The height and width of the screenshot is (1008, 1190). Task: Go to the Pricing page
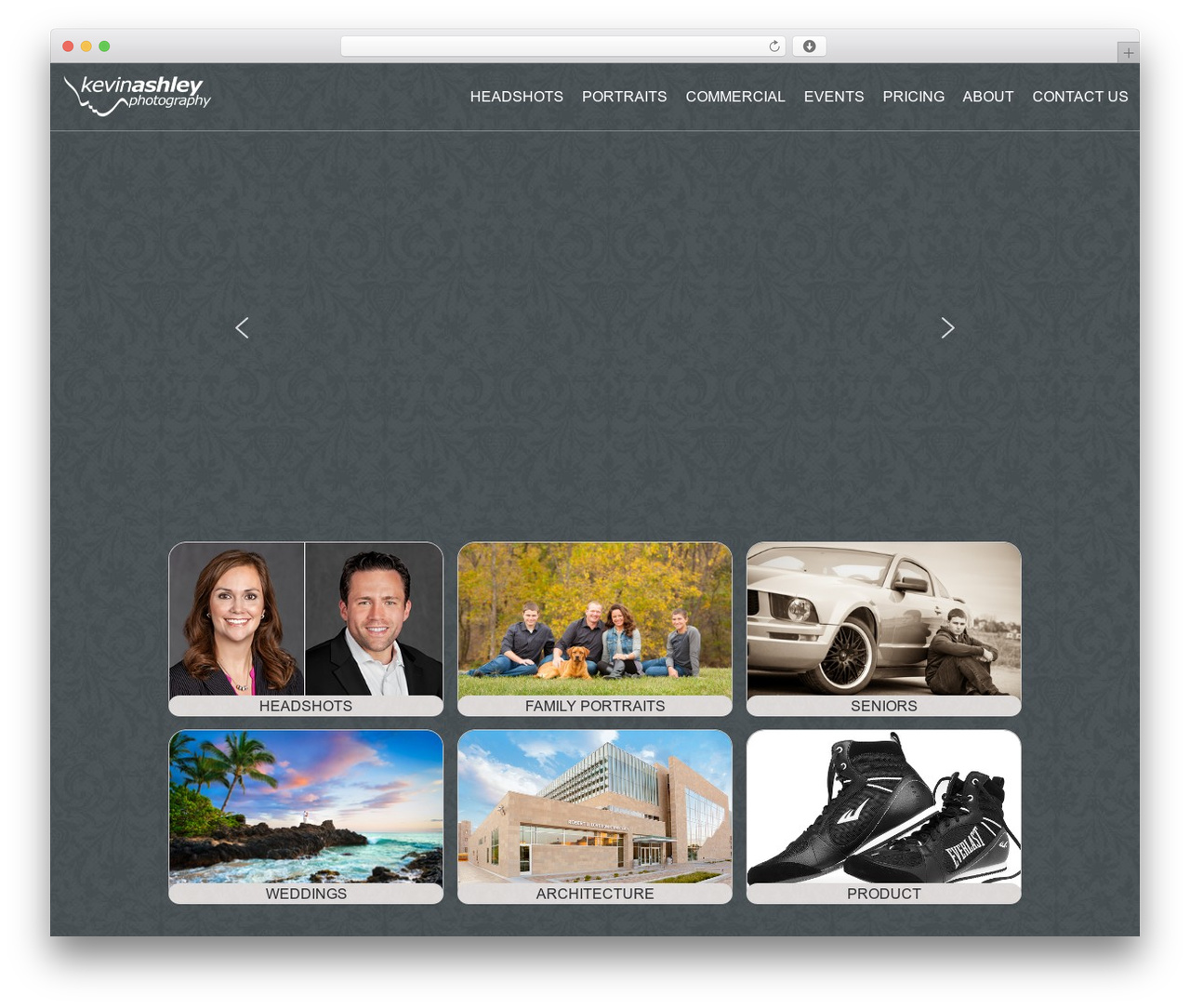point(914,97)
